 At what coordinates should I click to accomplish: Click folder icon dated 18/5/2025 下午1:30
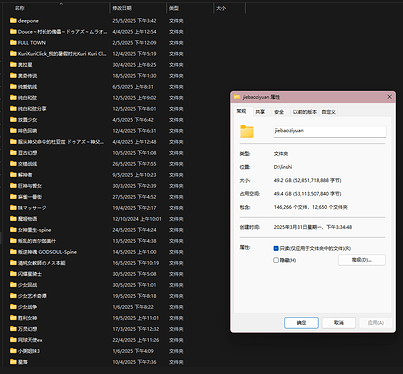click(x=13, y=76)
